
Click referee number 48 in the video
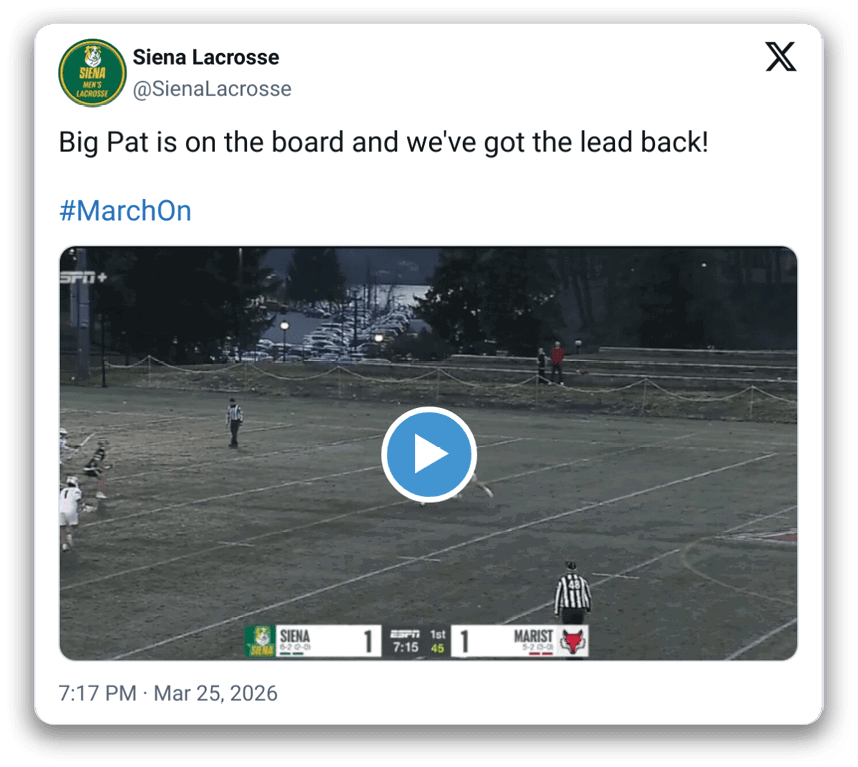[573, 592]
